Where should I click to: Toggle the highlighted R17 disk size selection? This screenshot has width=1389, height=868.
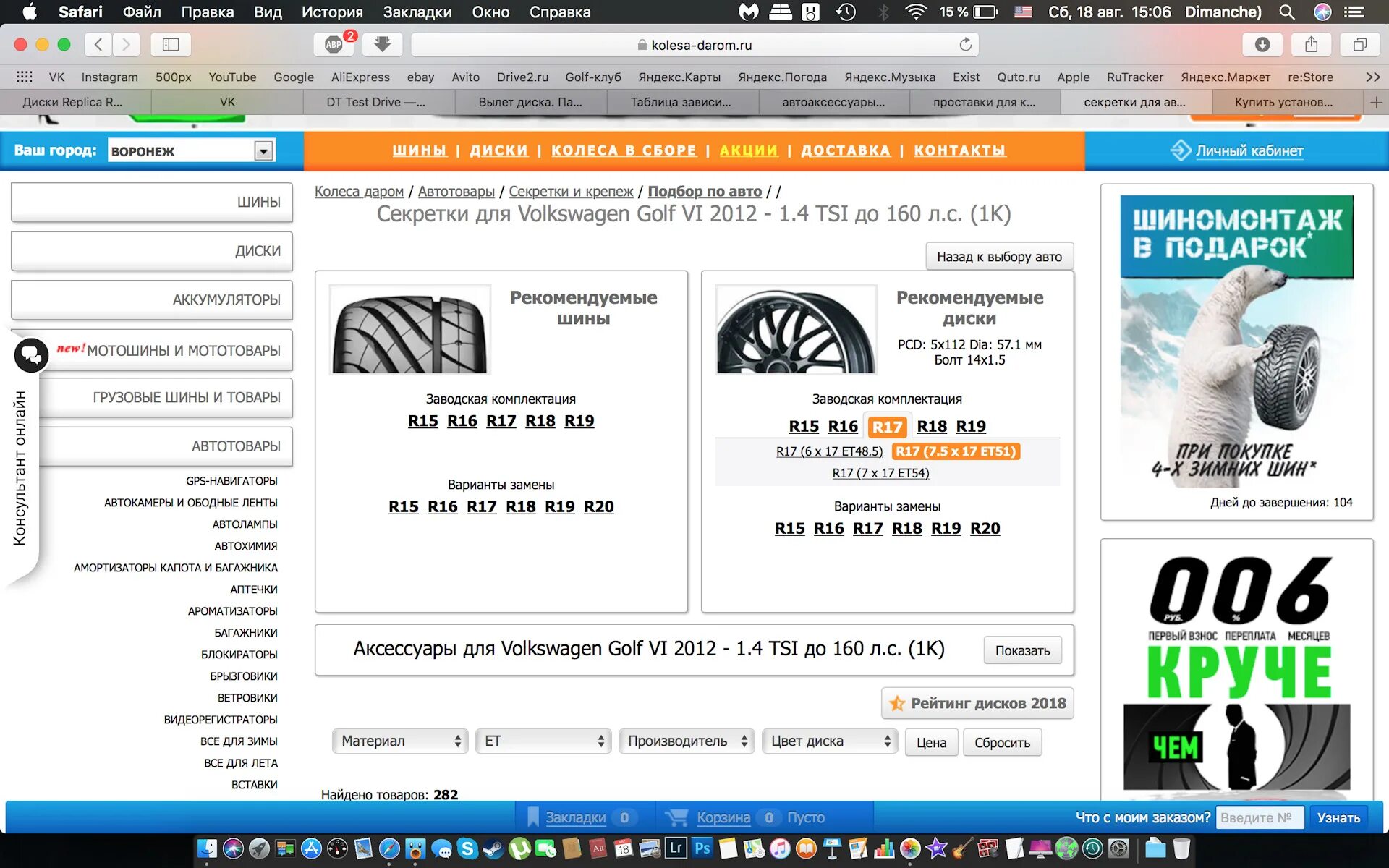887,427
